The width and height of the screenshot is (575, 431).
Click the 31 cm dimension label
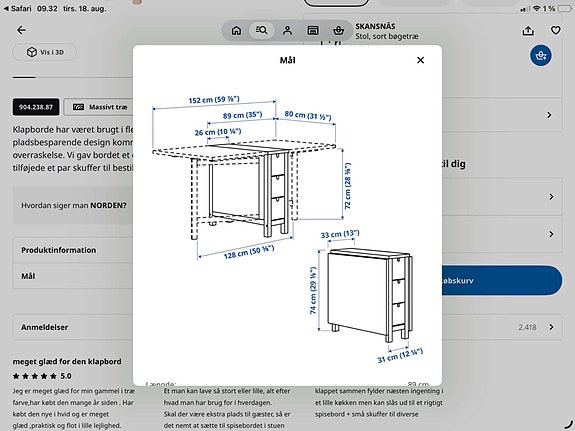[x=400, y=356]
